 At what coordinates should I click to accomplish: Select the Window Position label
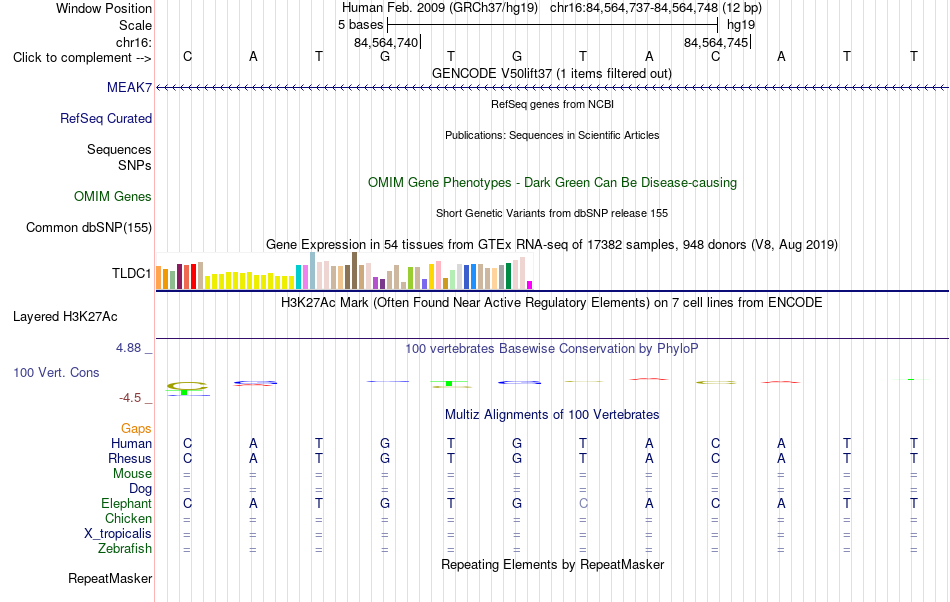tap(104, 8)
